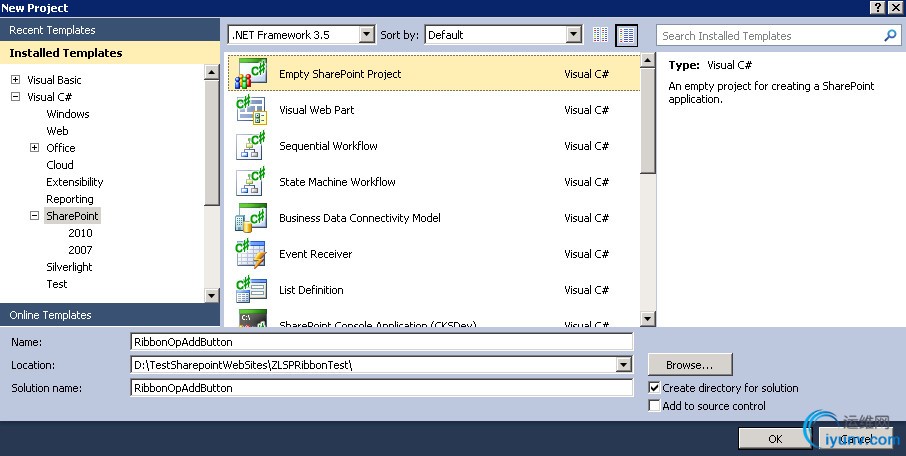Choose Business Data Connectivity Model icon
This screenshot has width=906, height=456.
click(251, 218)
